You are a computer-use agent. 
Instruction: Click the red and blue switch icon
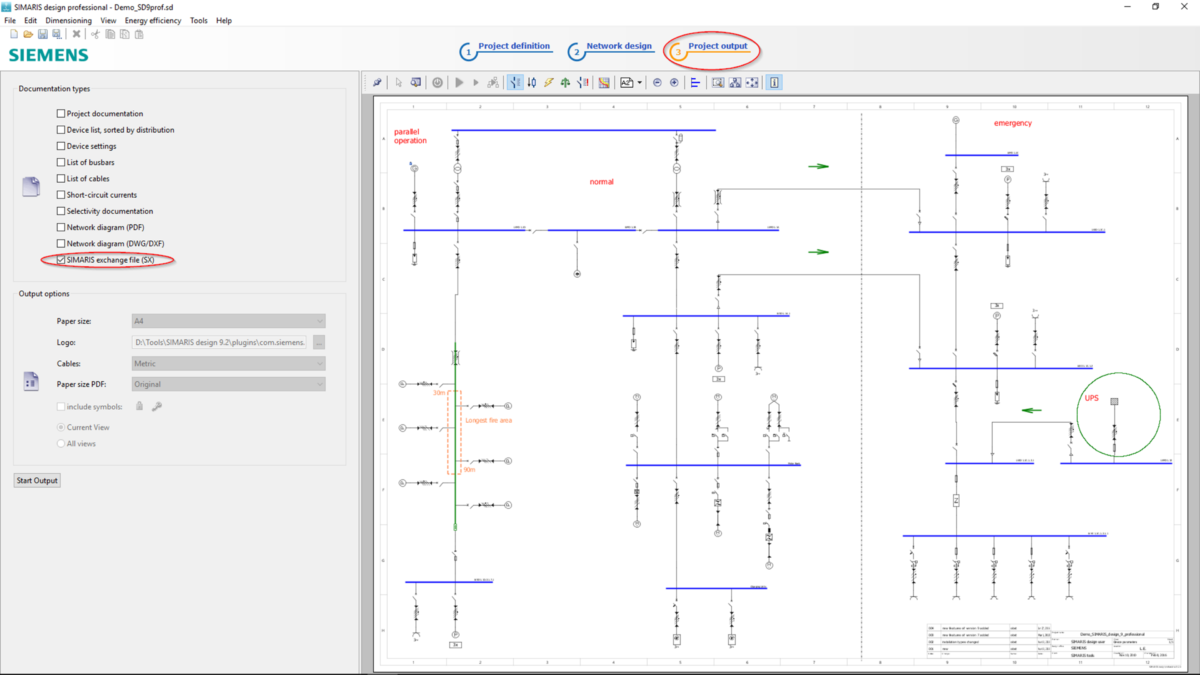(x=583, y=82)
